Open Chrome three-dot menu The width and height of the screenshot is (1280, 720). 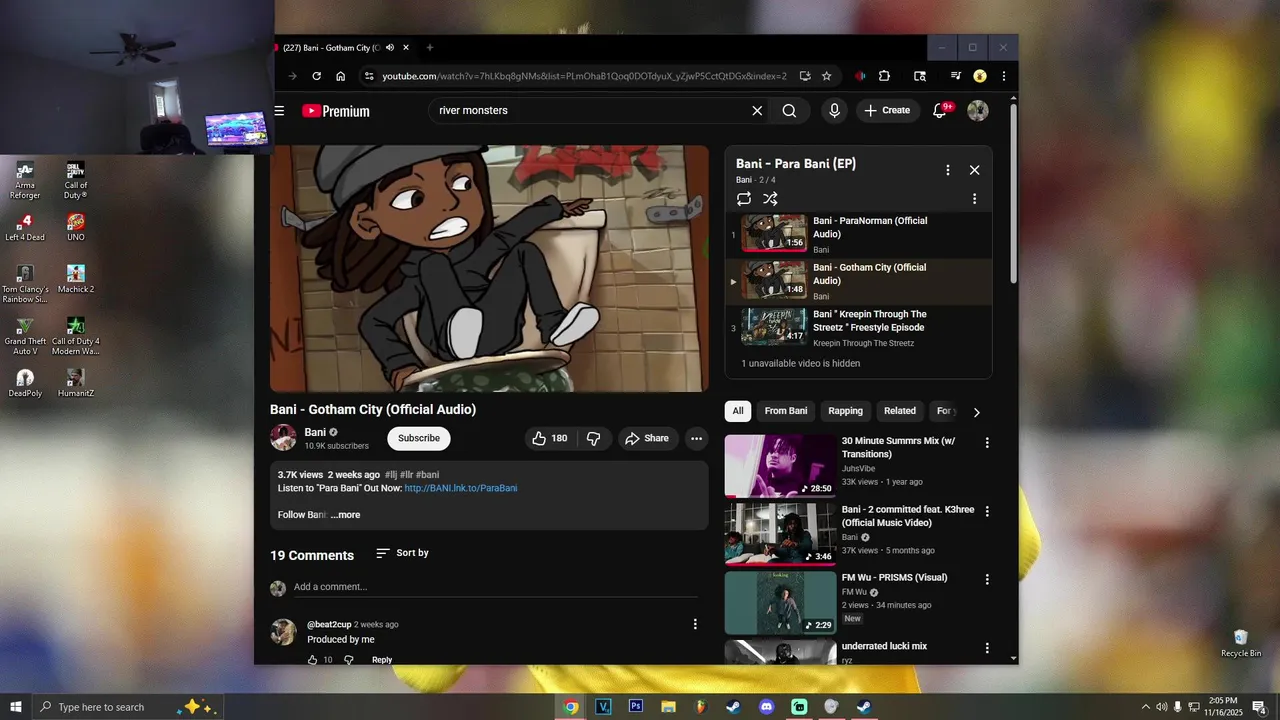(x=1004, y=76)
